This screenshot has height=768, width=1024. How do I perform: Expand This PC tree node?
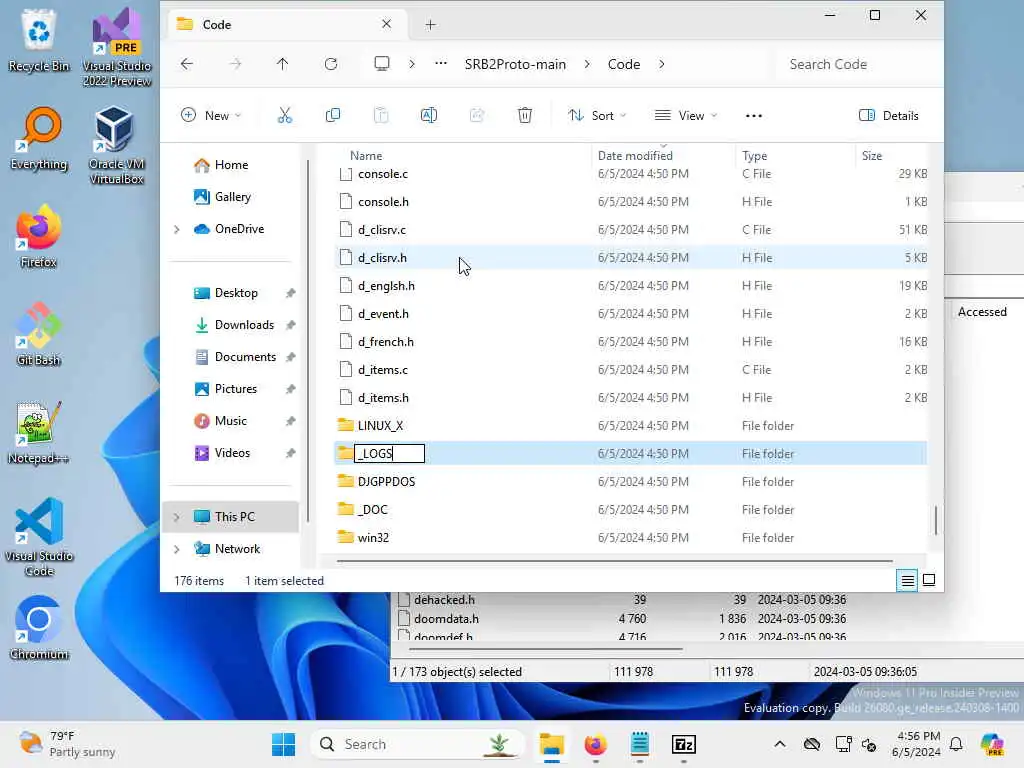pyautogui.click(x=176, y=517)
